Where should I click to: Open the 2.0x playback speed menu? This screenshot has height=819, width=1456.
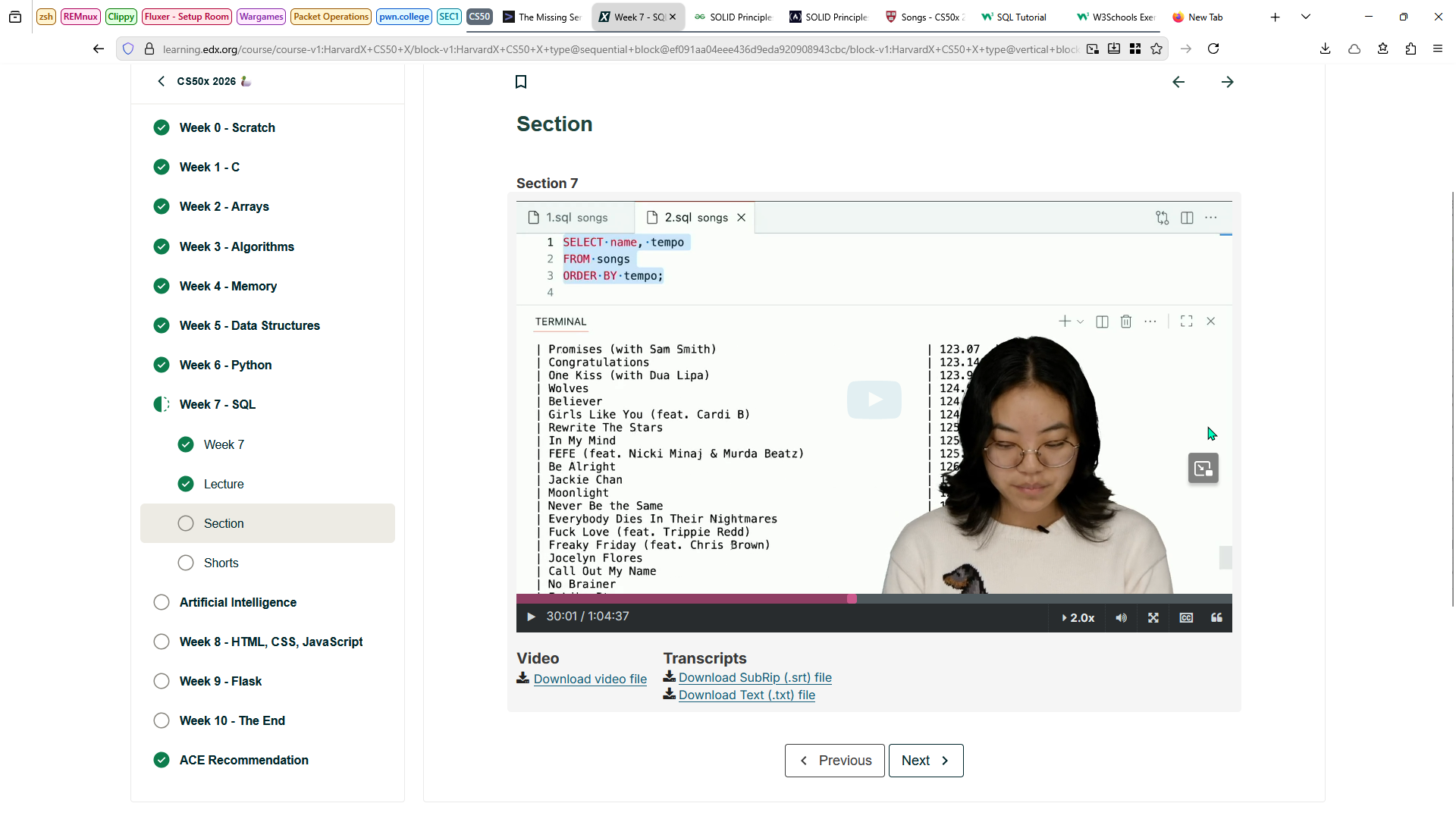[x=1078, y=618]
